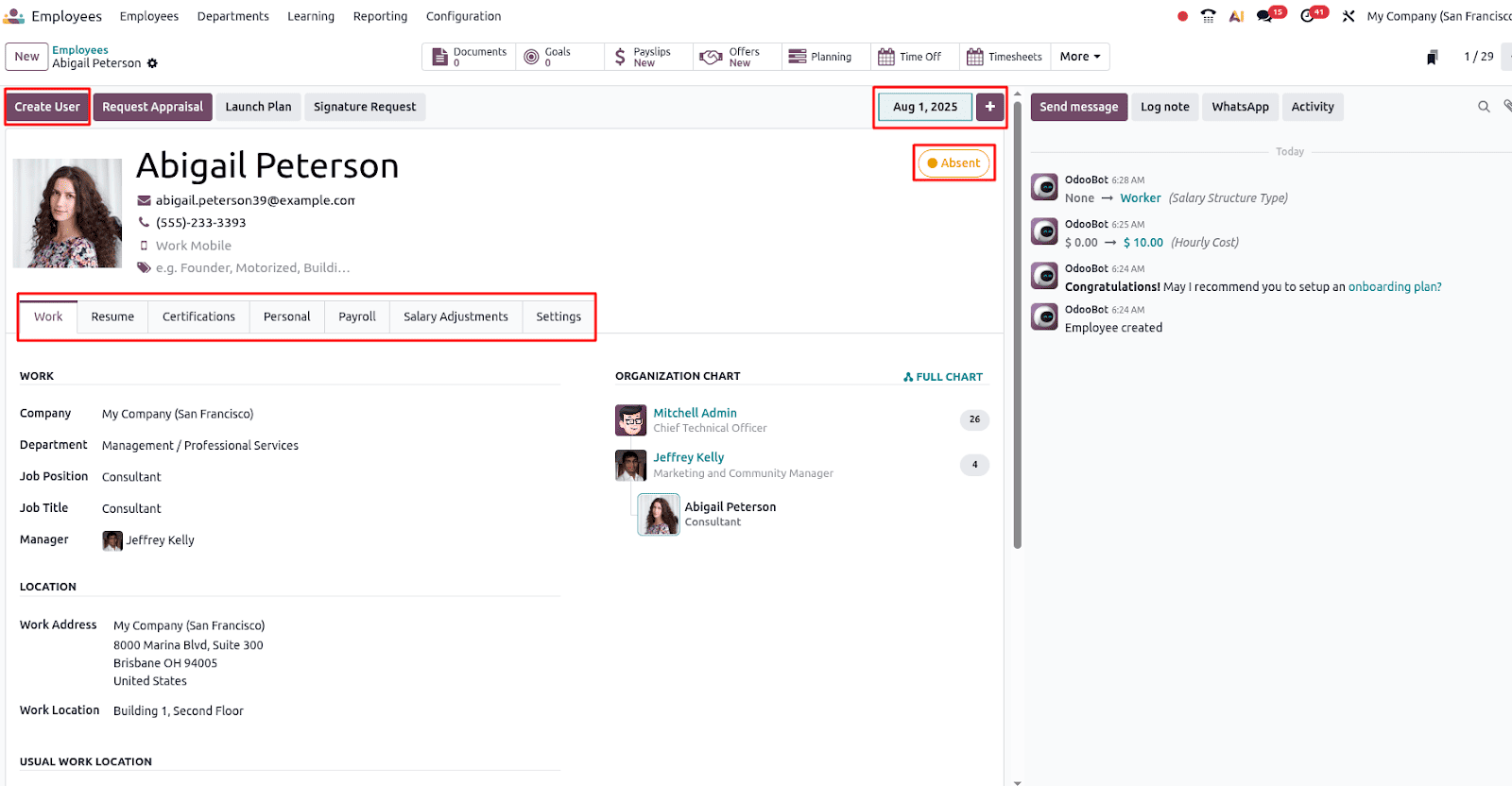Open the VoIP phone dialer icon
The width and height of the screenshot is (1512, 786).
(x=1208, y=16)
